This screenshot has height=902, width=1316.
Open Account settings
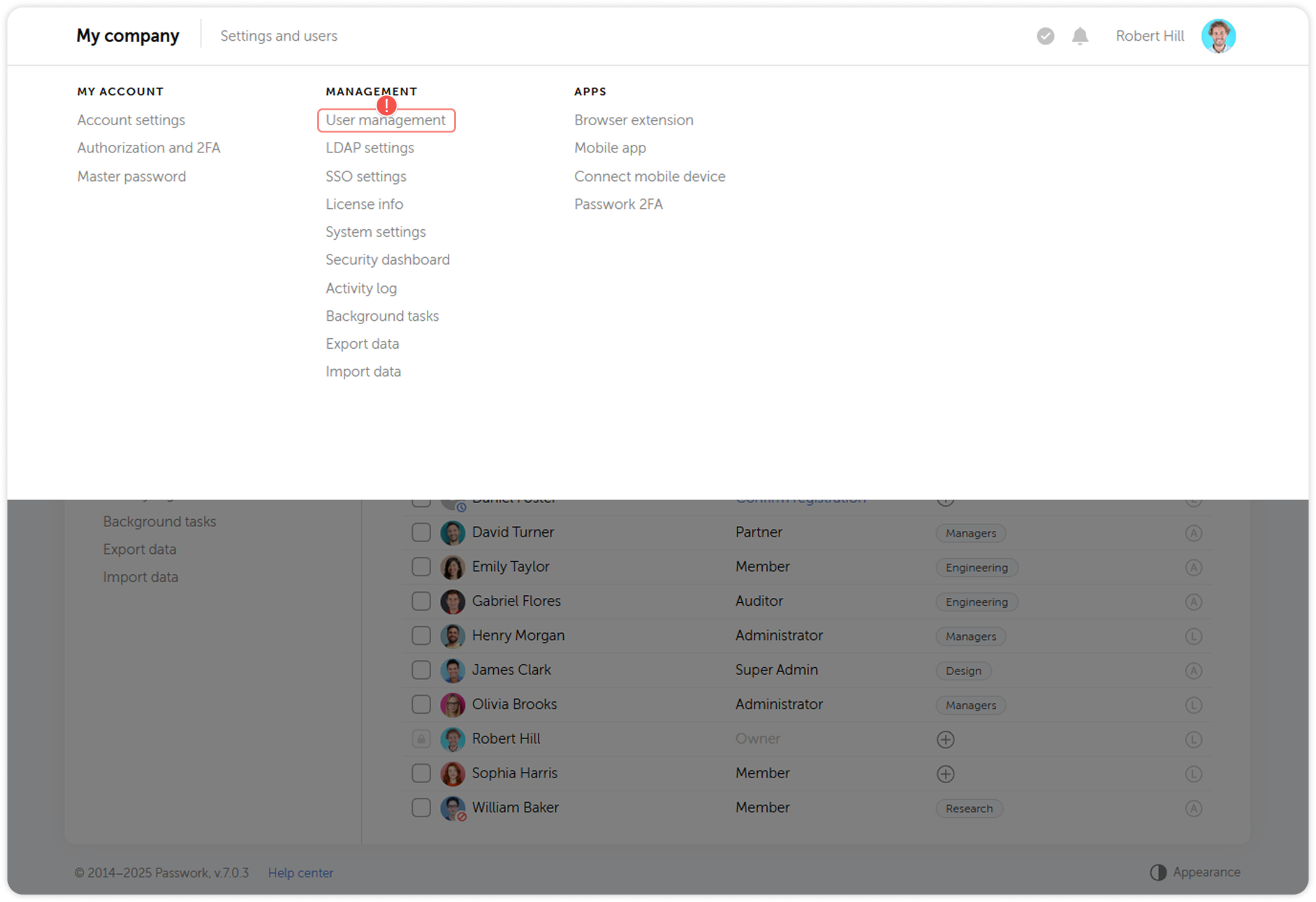131,120
